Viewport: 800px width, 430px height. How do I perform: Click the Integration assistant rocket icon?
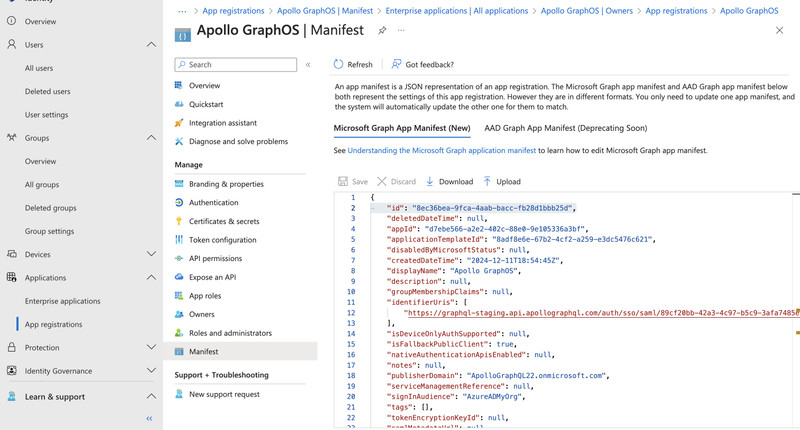[179, 123]
